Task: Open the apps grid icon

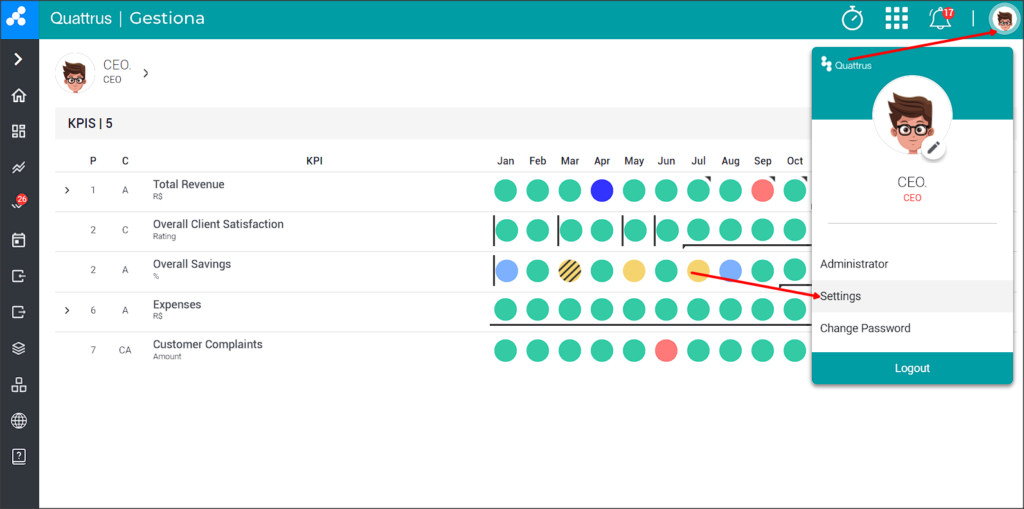Action: point(897,19)
